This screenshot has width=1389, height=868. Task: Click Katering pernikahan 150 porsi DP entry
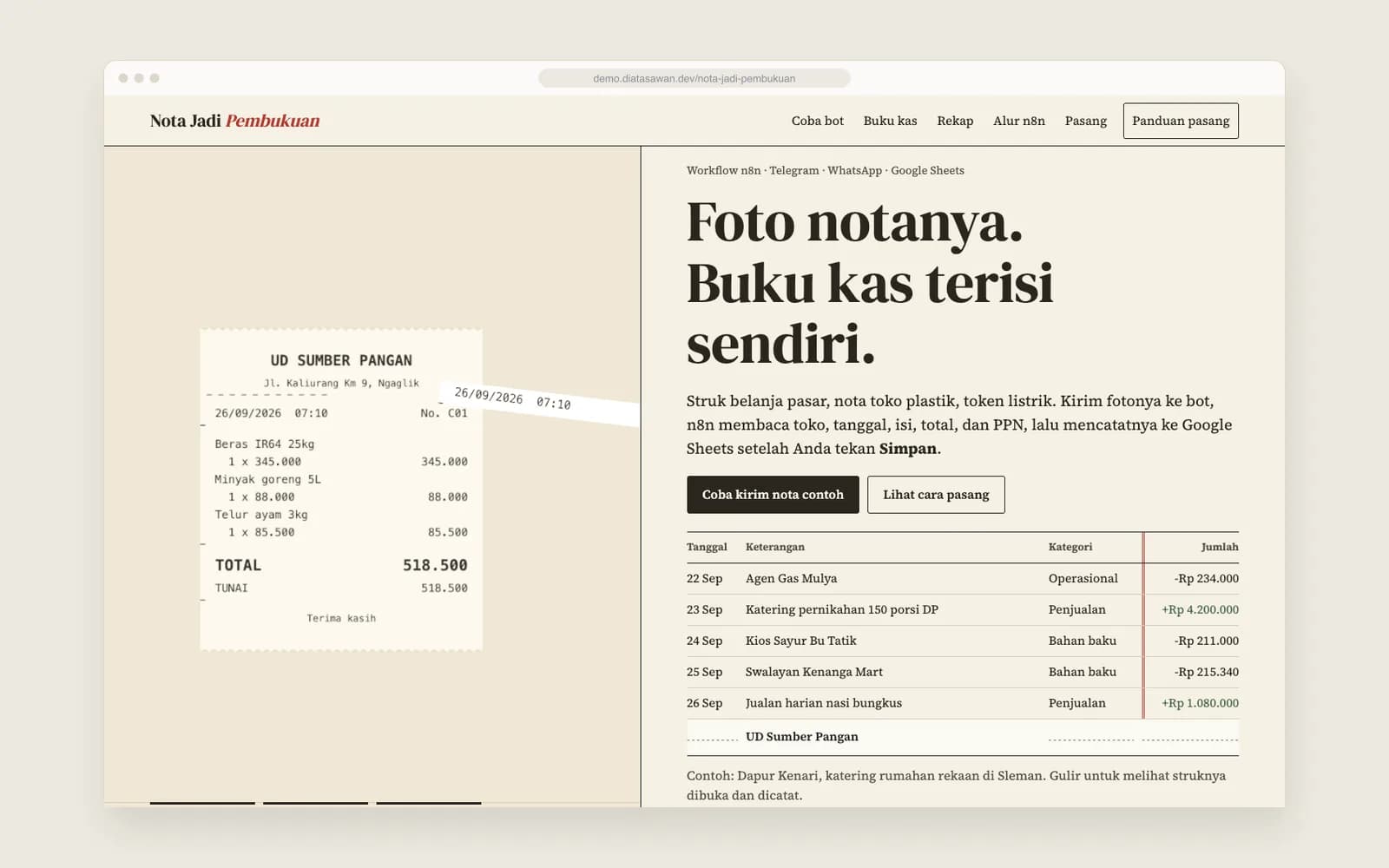(841, 609)
